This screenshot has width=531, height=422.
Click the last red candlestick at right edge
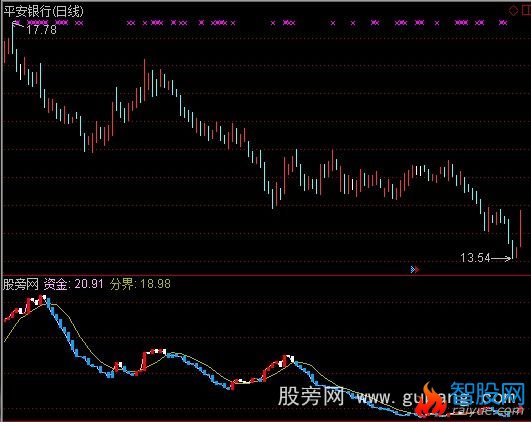(521, 229)
